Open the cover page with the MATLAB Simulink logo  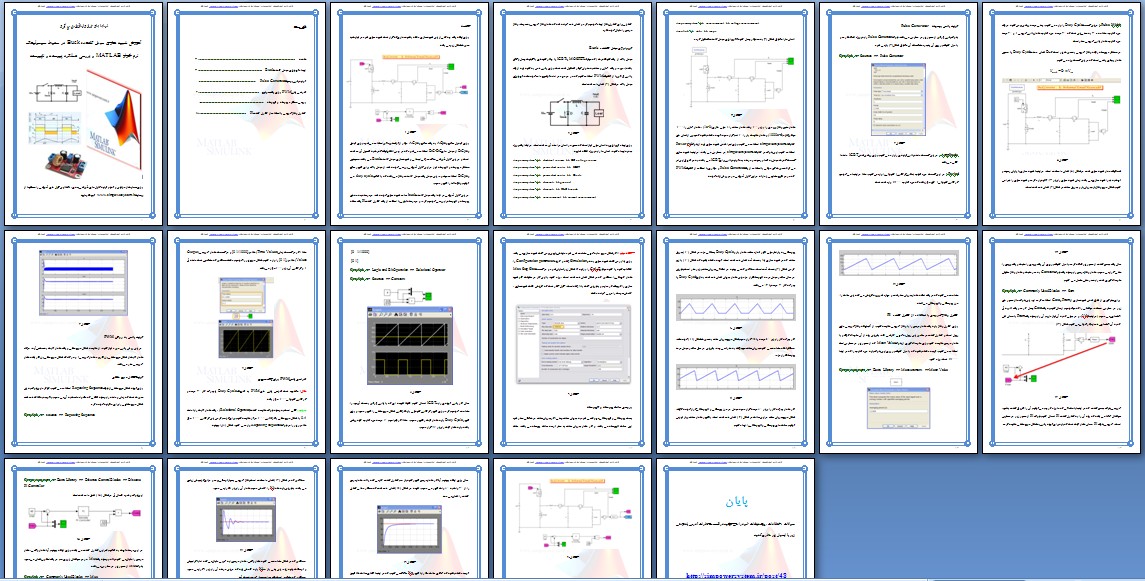pyautogui.click(x=82, y=113)
